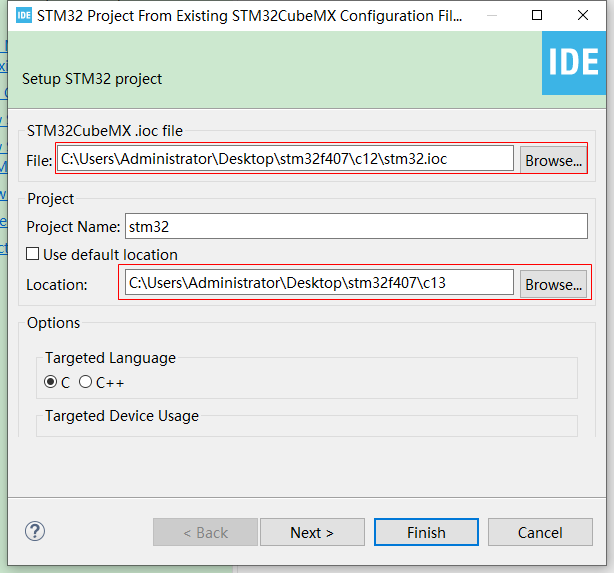Browse for the project location
The width and height of the screenshot is (614, 573).
pyautogui.click(x=553, y=284)
